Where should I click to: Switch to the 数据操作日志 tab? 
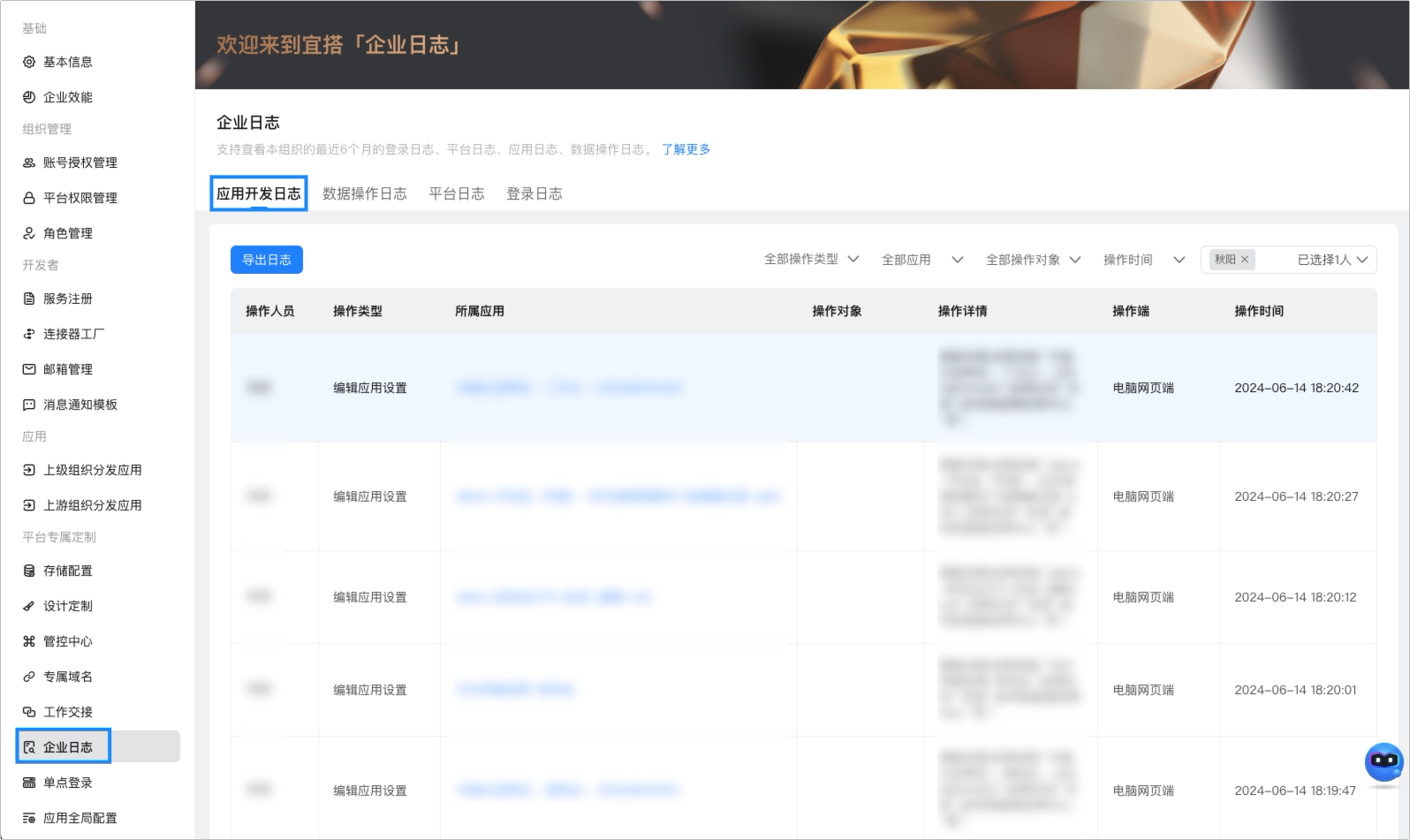point(365,193)
